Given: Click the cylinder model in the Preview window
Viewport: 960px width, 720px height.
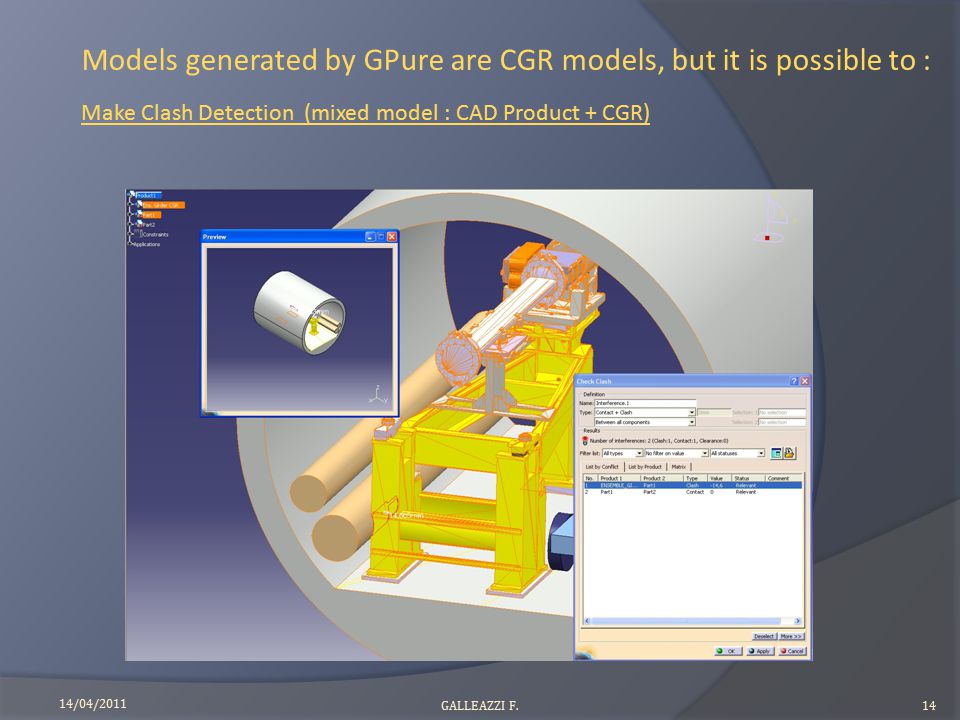Looking at the screenshot, I should (299, 312).
